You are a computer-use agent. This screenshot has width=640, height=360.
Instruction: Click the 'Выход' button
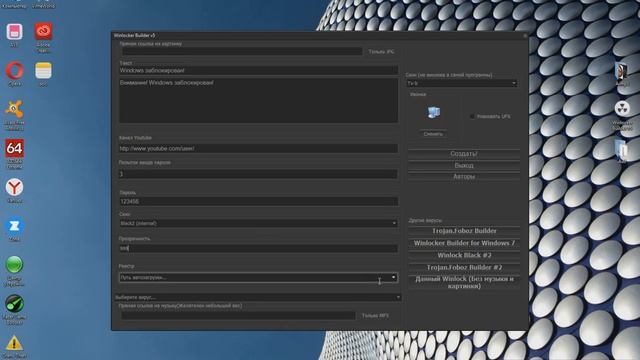tap(464, 165)
